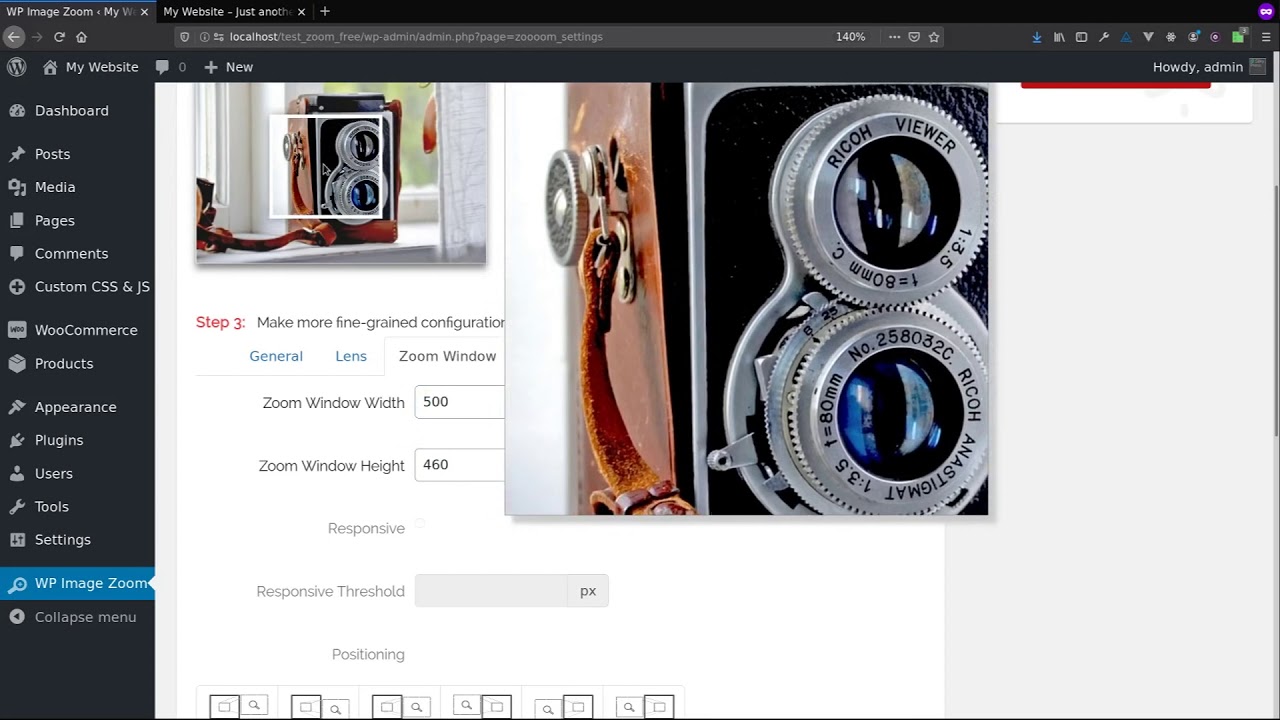This screenshot has width=1280, height=720.
Task: Open My Website admin bar link
Action: click(x=90, y=67)
